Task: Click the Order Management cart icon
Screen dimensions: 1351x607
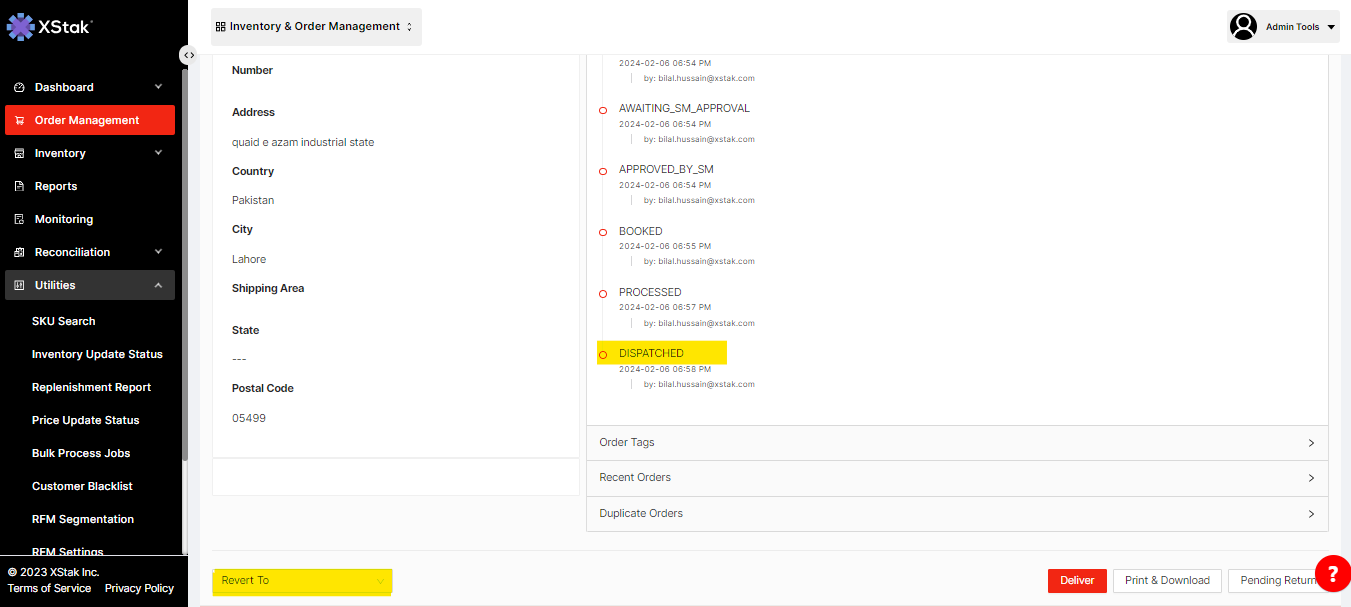Action: (x=19, y=120)
